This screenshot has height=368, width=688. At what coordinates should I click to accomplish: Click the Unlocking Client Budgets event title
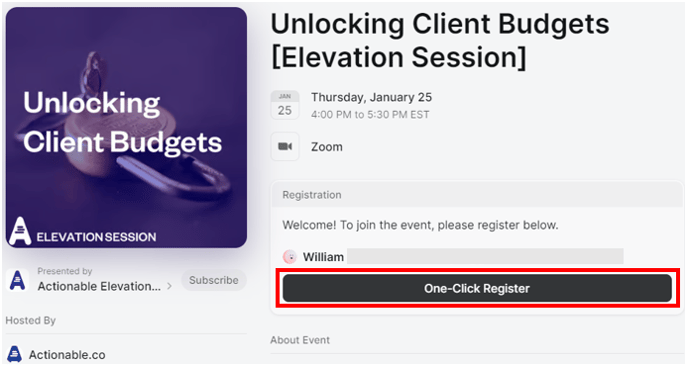[x=440, y=40]
